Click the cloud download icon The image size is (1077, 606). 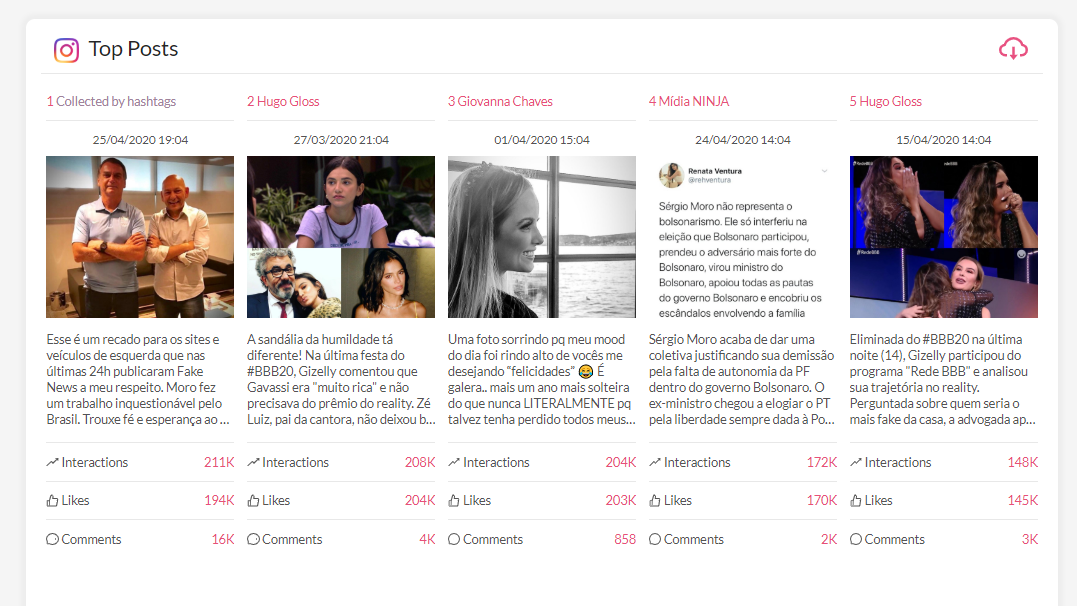pyautogui.click(x=1012, y=49)
